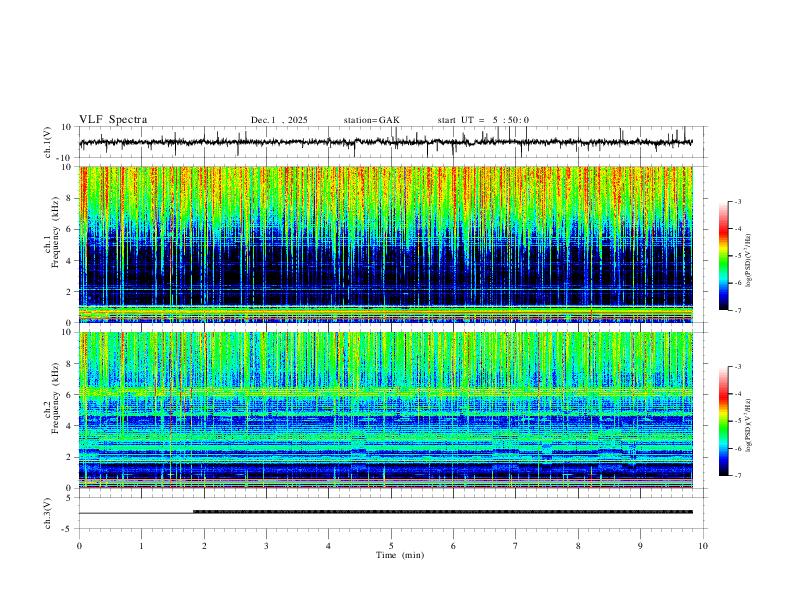Click the log(PSD) label beside ch.1 color bar
The image size is (792, 612).
pos(749,260)
